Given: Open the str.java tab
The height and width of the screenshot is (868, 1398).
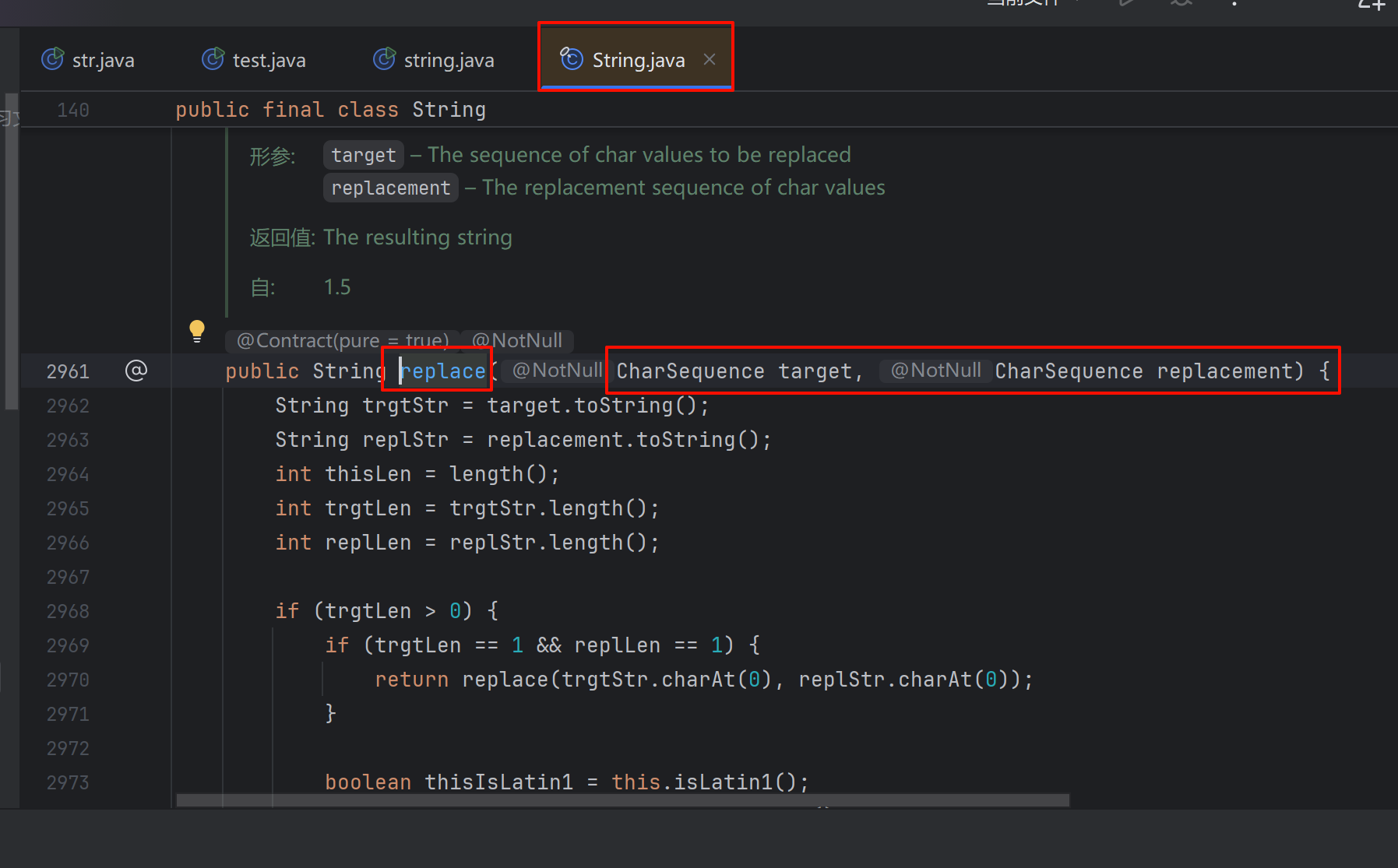Looking at the screenshot, I should click(x=102, y=60).
